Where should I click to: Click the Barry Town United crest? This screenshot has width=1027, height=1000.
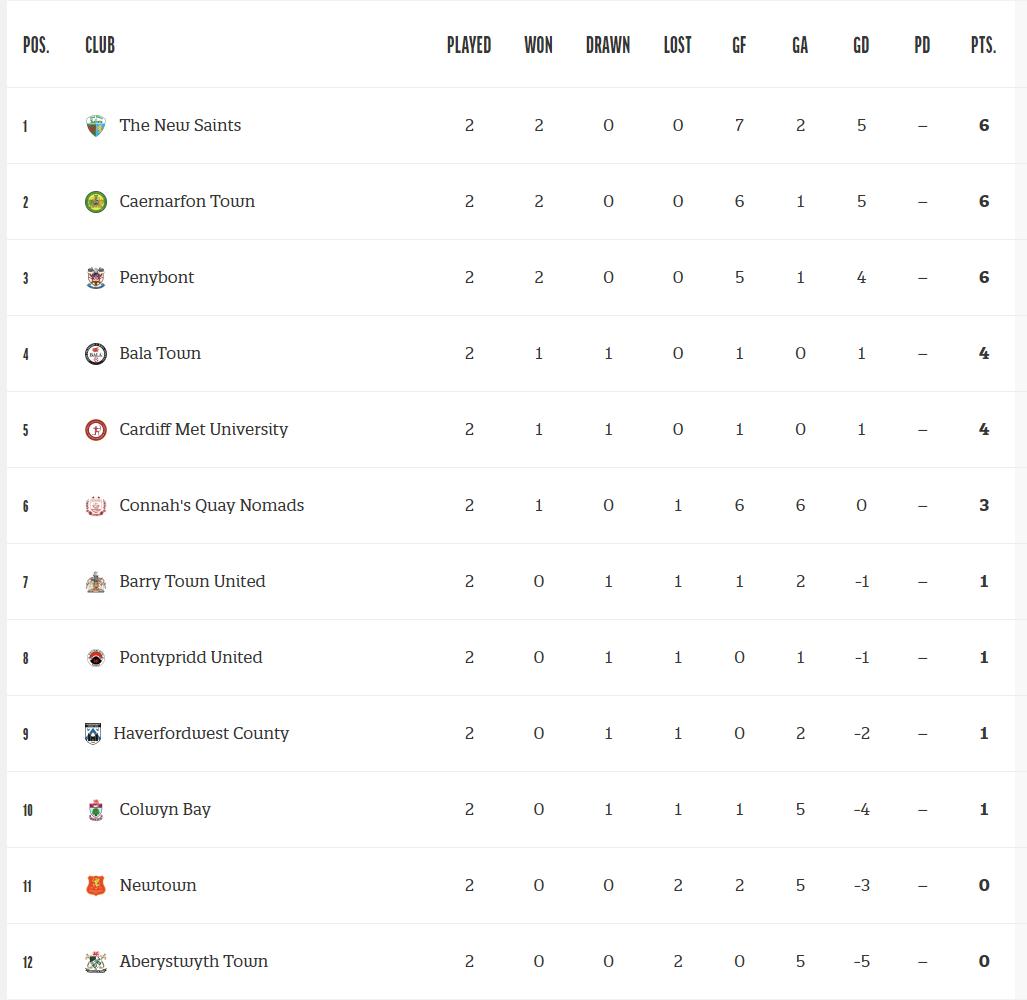coord(96,582)
